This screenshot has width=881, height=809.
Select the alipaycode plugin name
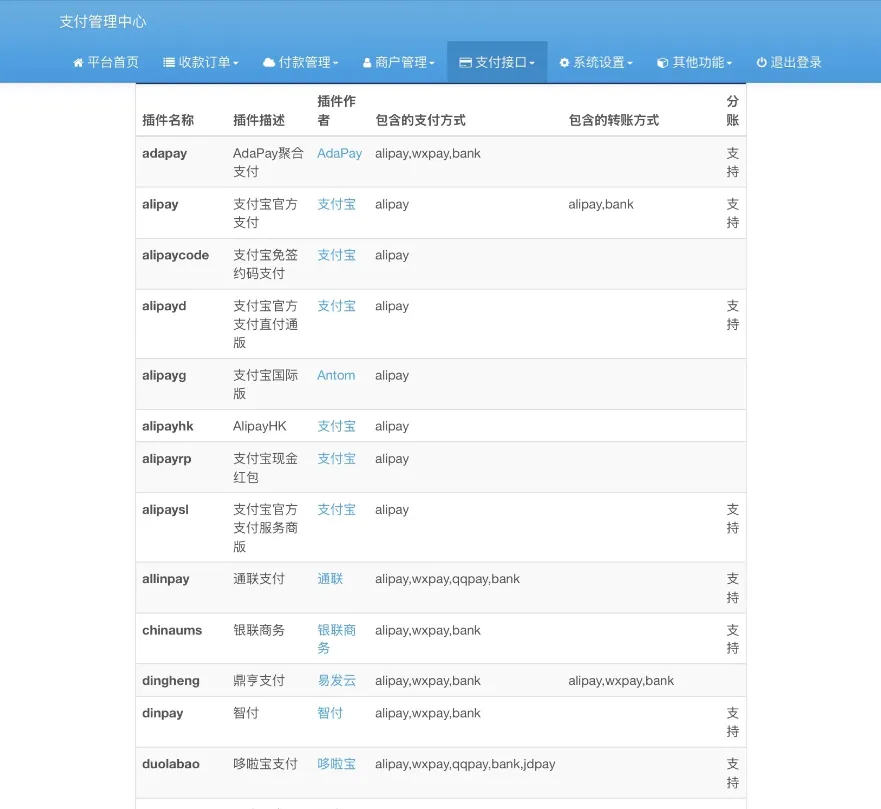pos(175,255)
